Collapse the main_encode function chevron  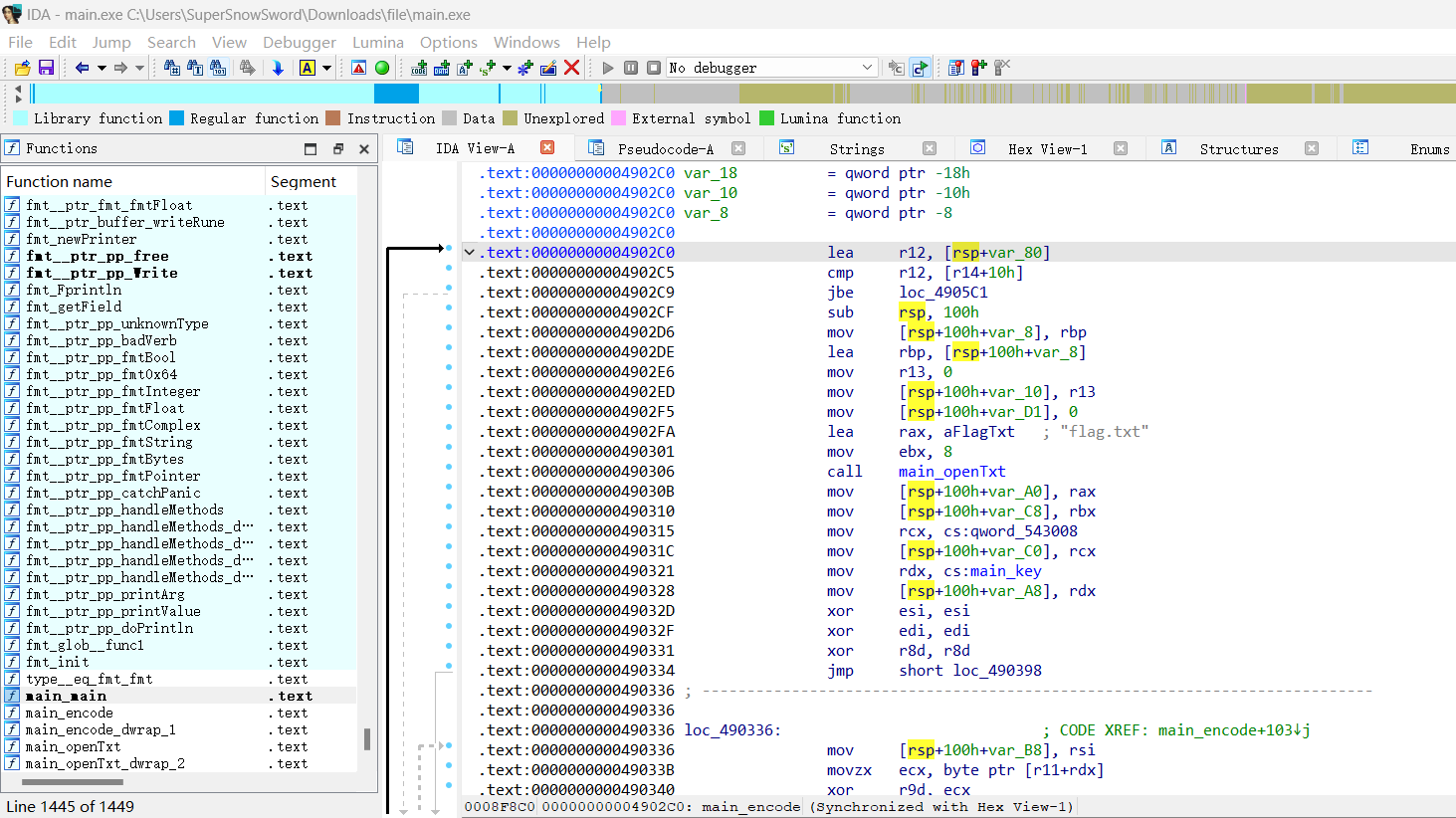pyautogui.click(x=470, y=253)
